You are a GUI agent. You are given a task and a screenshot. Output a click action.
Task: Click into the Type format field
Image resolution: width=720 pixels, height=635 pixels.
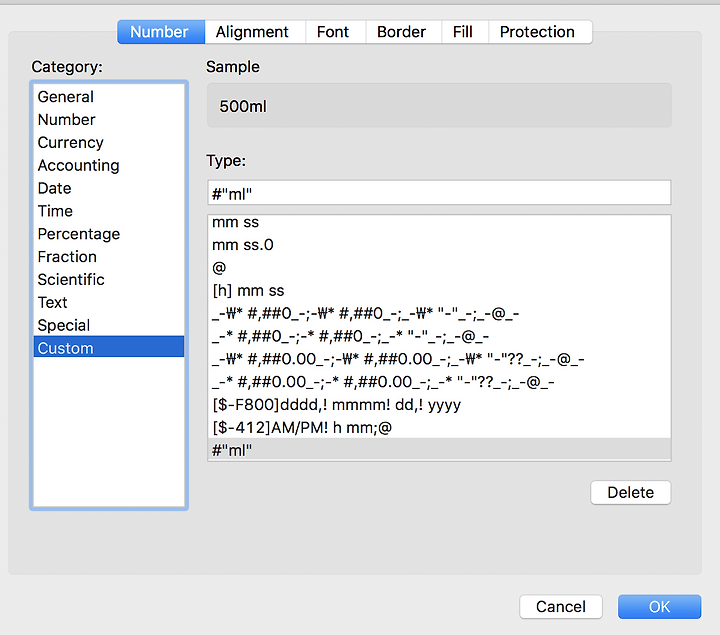tap(439, 193)
